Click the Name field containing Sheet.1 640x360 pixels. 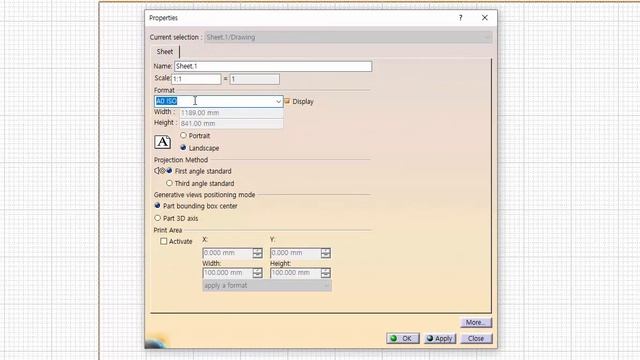pos(273,66)
